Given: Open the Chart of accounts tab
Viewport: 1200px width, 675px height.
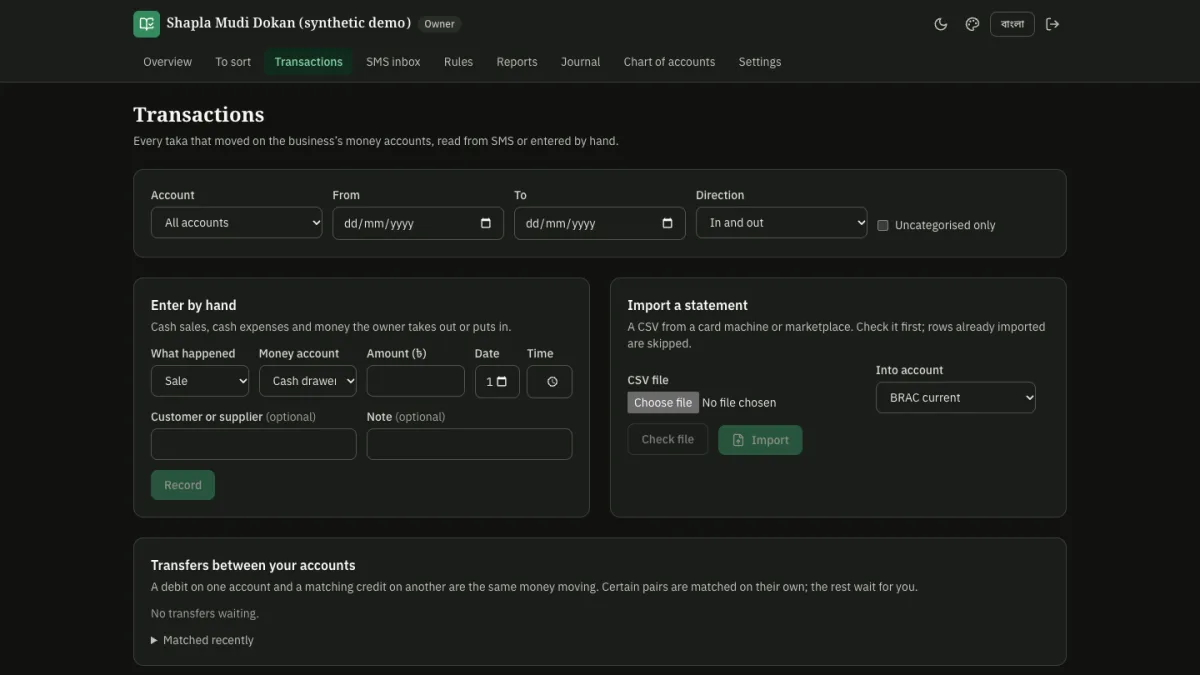Looking at the screenshot, I should [669, 62].
